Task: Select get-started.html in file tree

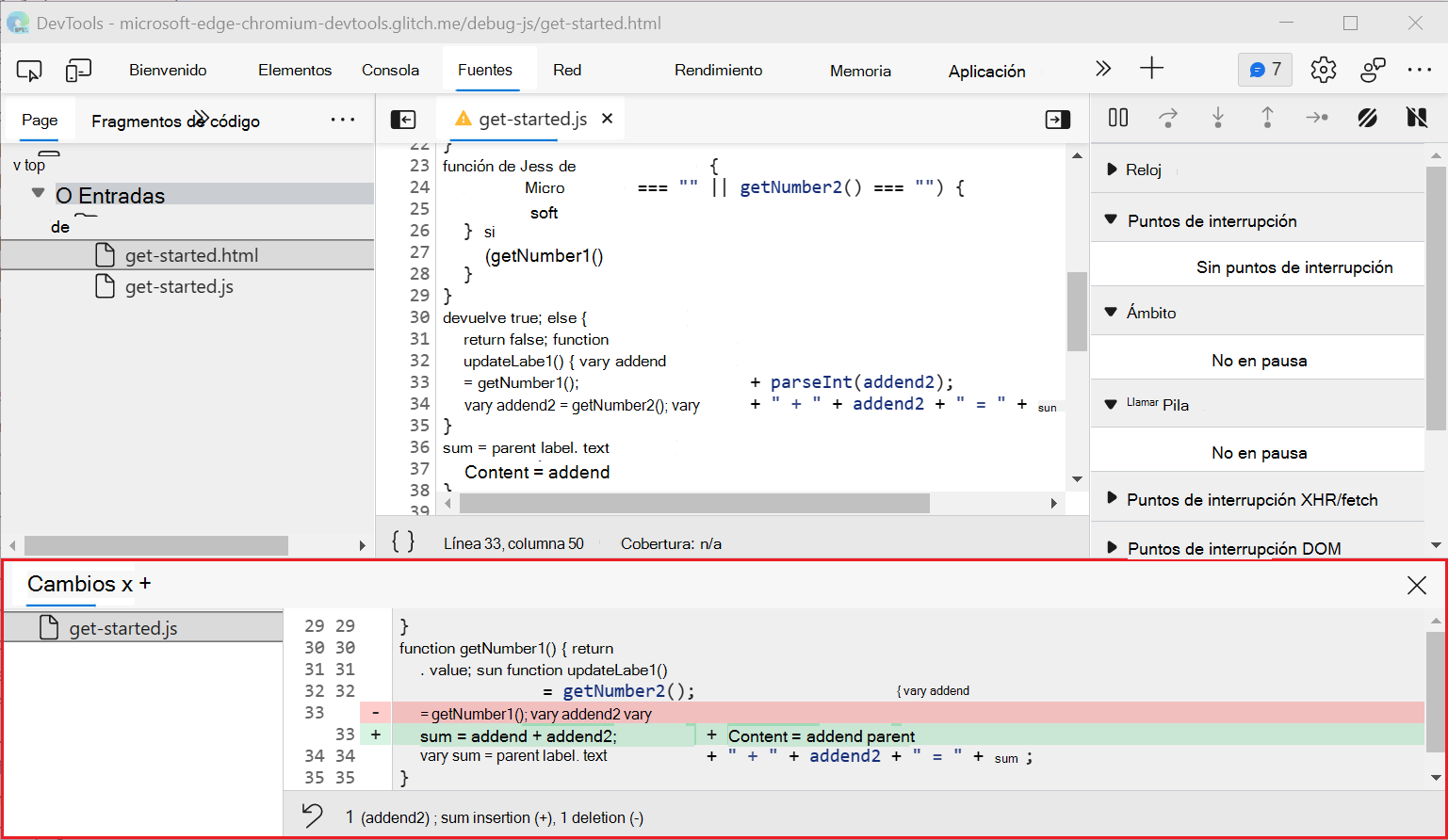Action: pos(191,255)
